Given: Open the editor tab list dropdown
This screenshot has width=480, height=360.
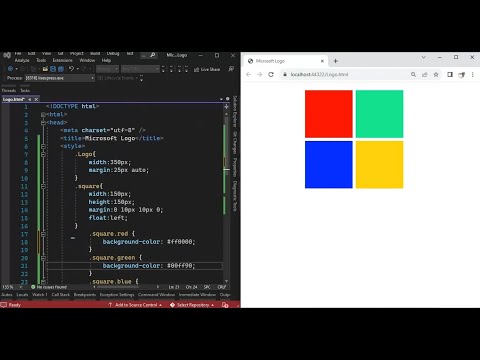Looking at the screenshot, I should point(221,99).
